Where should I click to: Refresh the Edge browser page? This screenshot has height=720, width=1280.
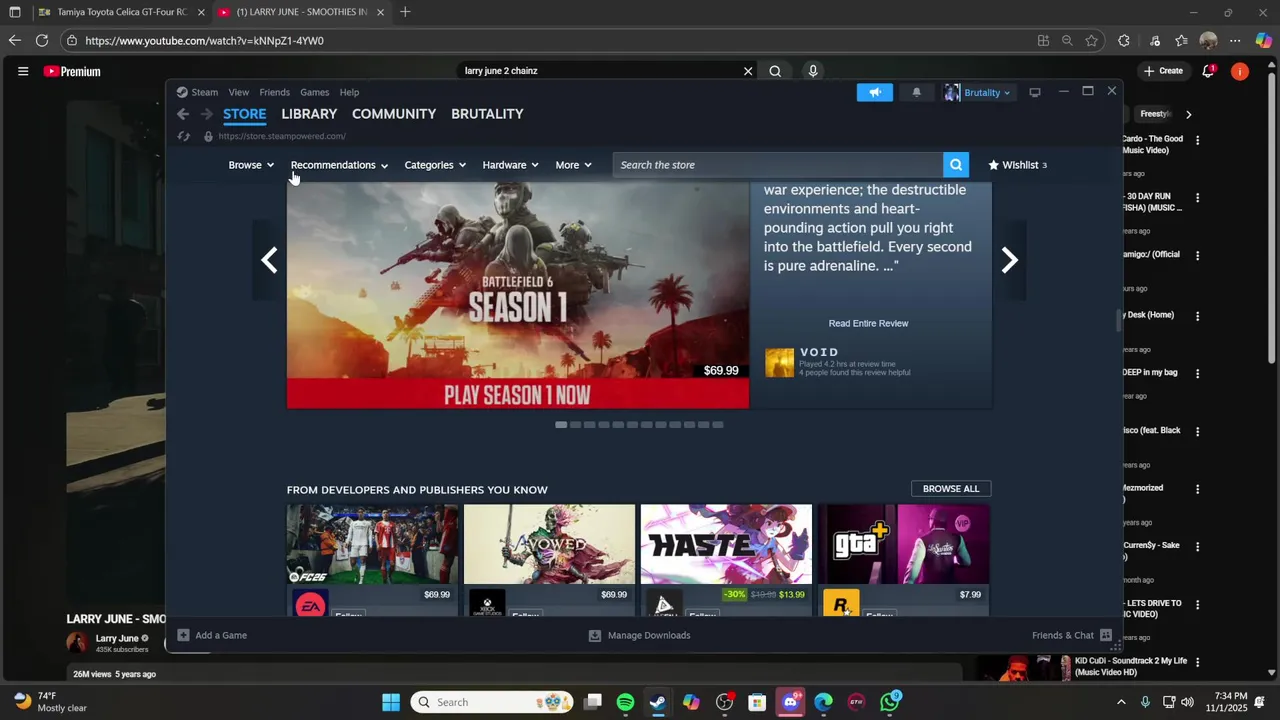tap(42, 41)
